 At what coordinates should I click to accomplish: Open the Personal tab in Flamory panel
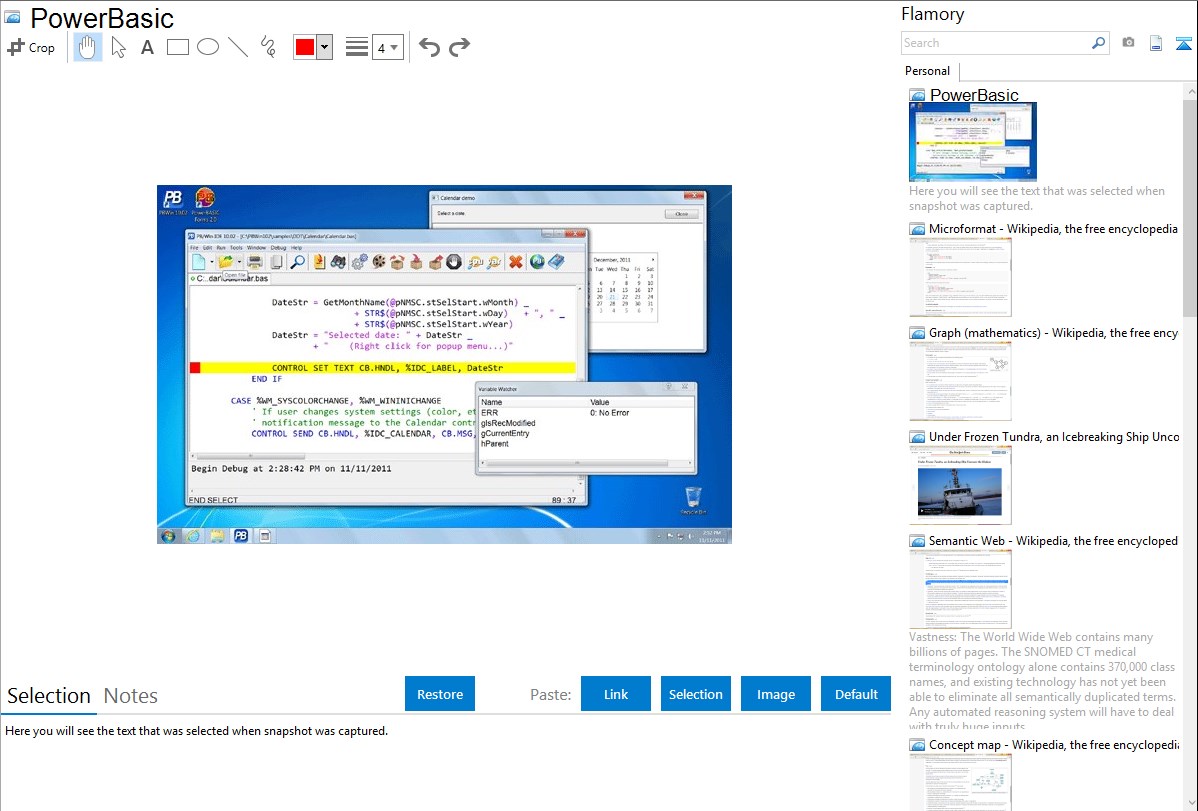coord(927,71)
